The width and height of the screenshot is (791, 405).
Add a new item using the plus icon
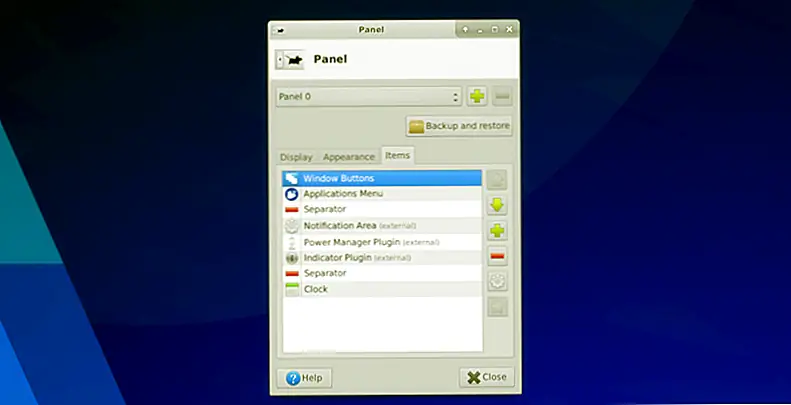[497, 231]
